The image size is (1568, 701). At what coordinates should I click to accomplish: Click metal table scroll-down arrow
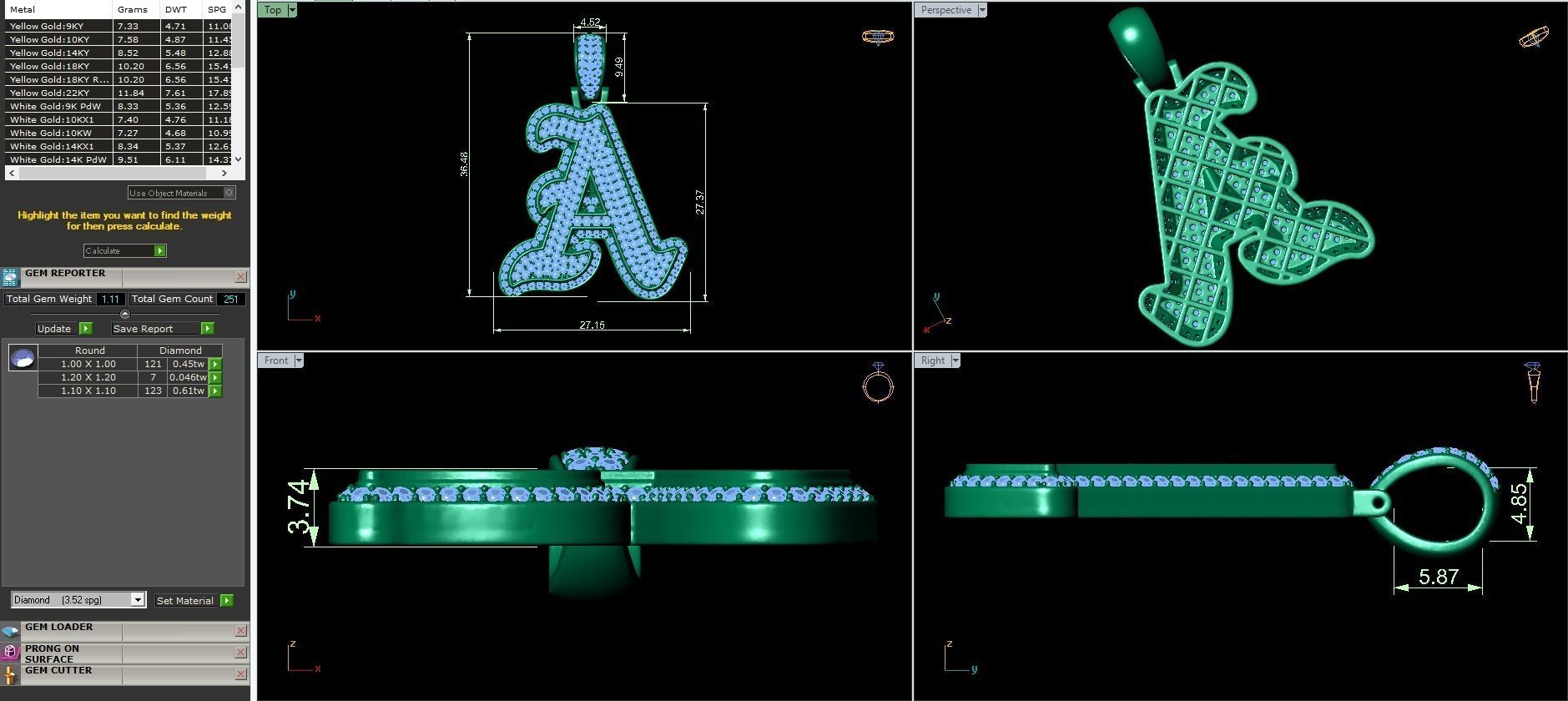(239, 159)
